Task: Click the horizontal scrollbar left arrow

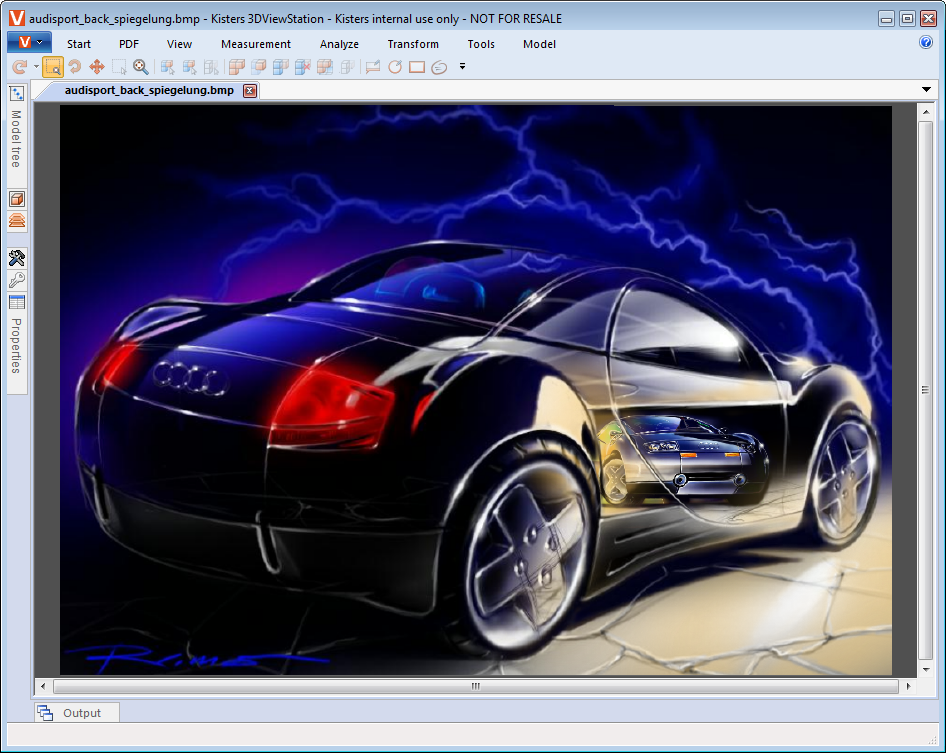Action: point(42,686)
